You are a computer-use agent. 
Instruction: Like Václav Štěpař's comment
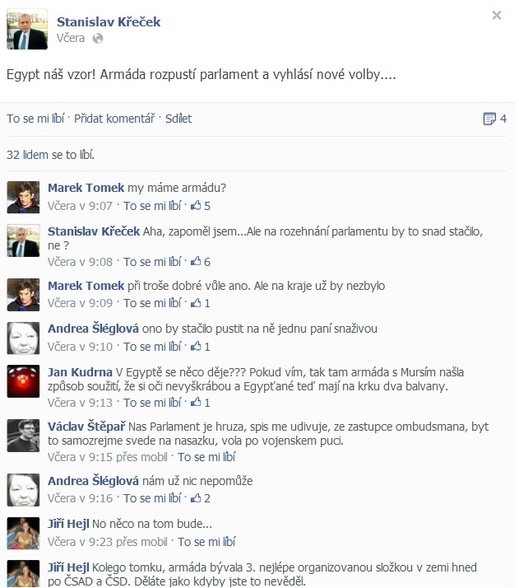click(x=207, y=457)
